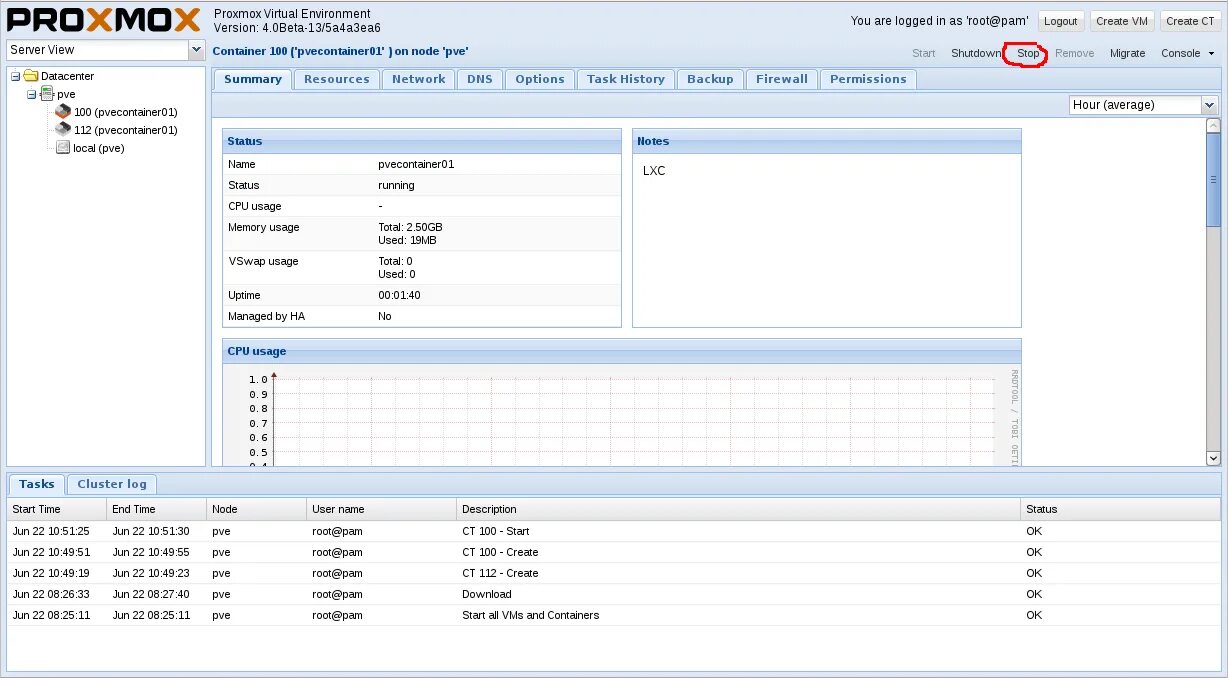Open the Task History tab
The height and width of the screenshot is (678, 1228).
pos(626,79)
